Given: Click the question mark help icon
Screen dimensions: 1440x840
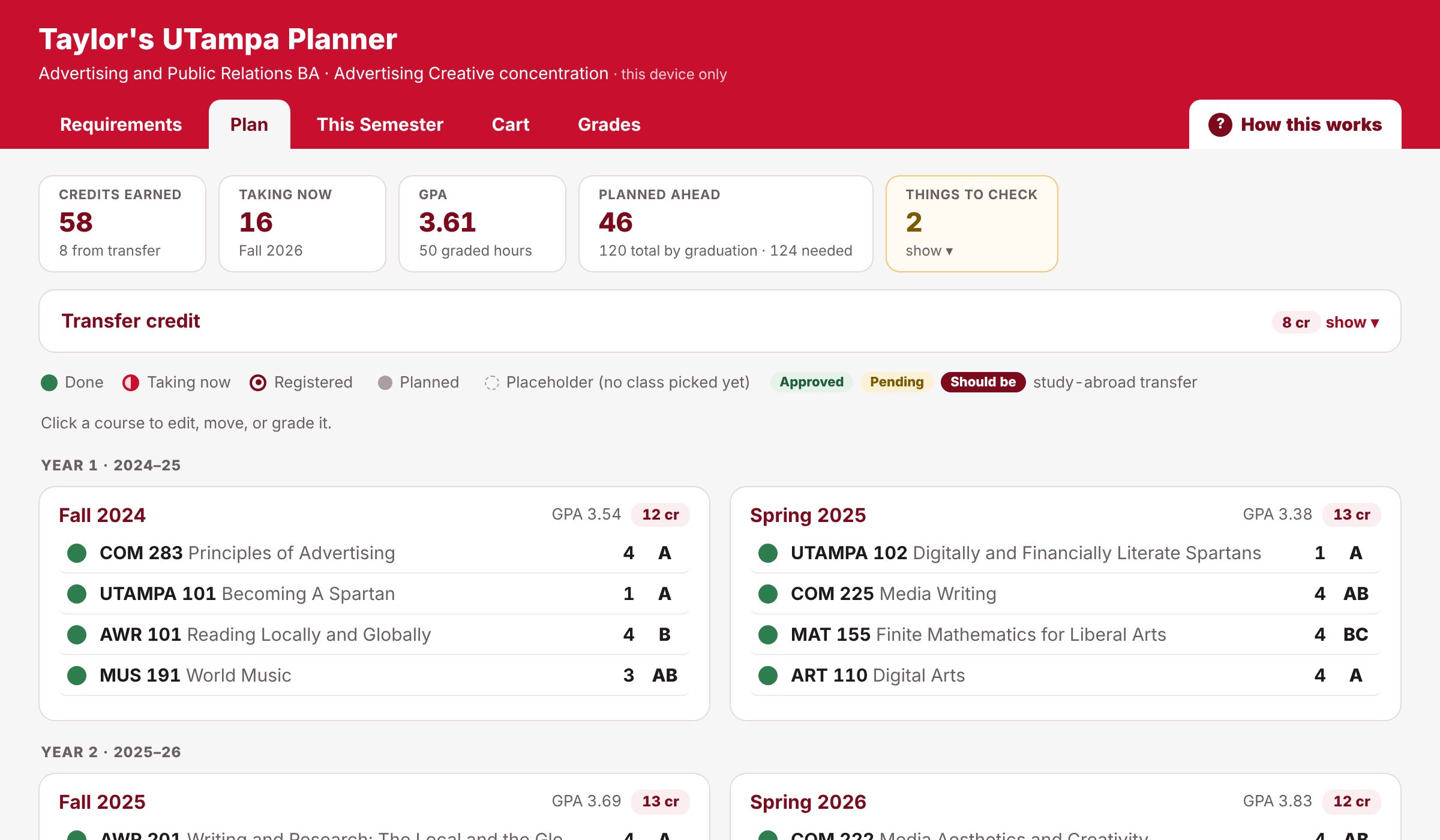Looking at the screenshot, I should pos(1220,125).
